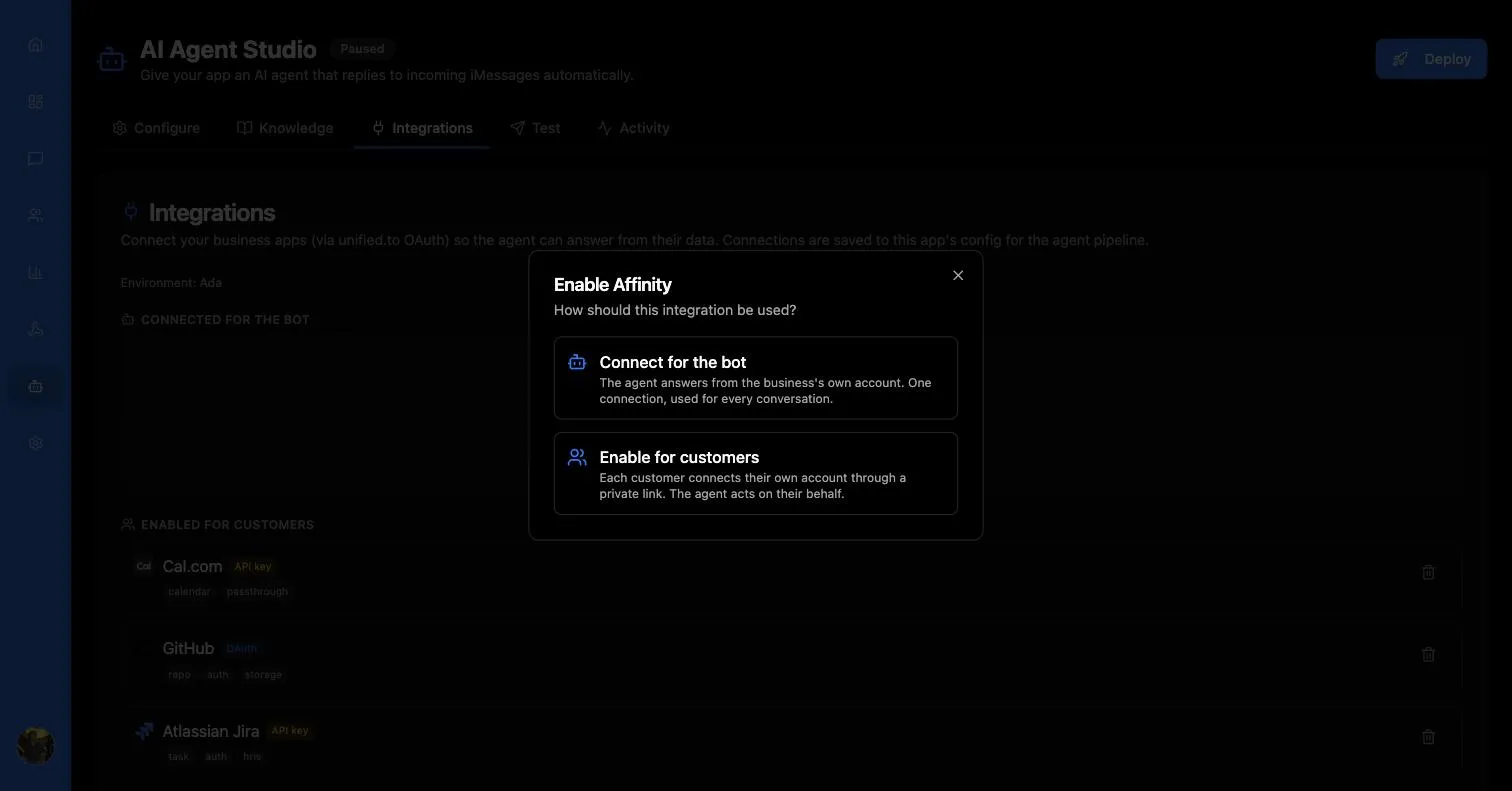Image resolution: width=1512 pixels, height=791 pixels.
Task: Click the storage tag under GitHub
Action: click(x=263, y=674)
